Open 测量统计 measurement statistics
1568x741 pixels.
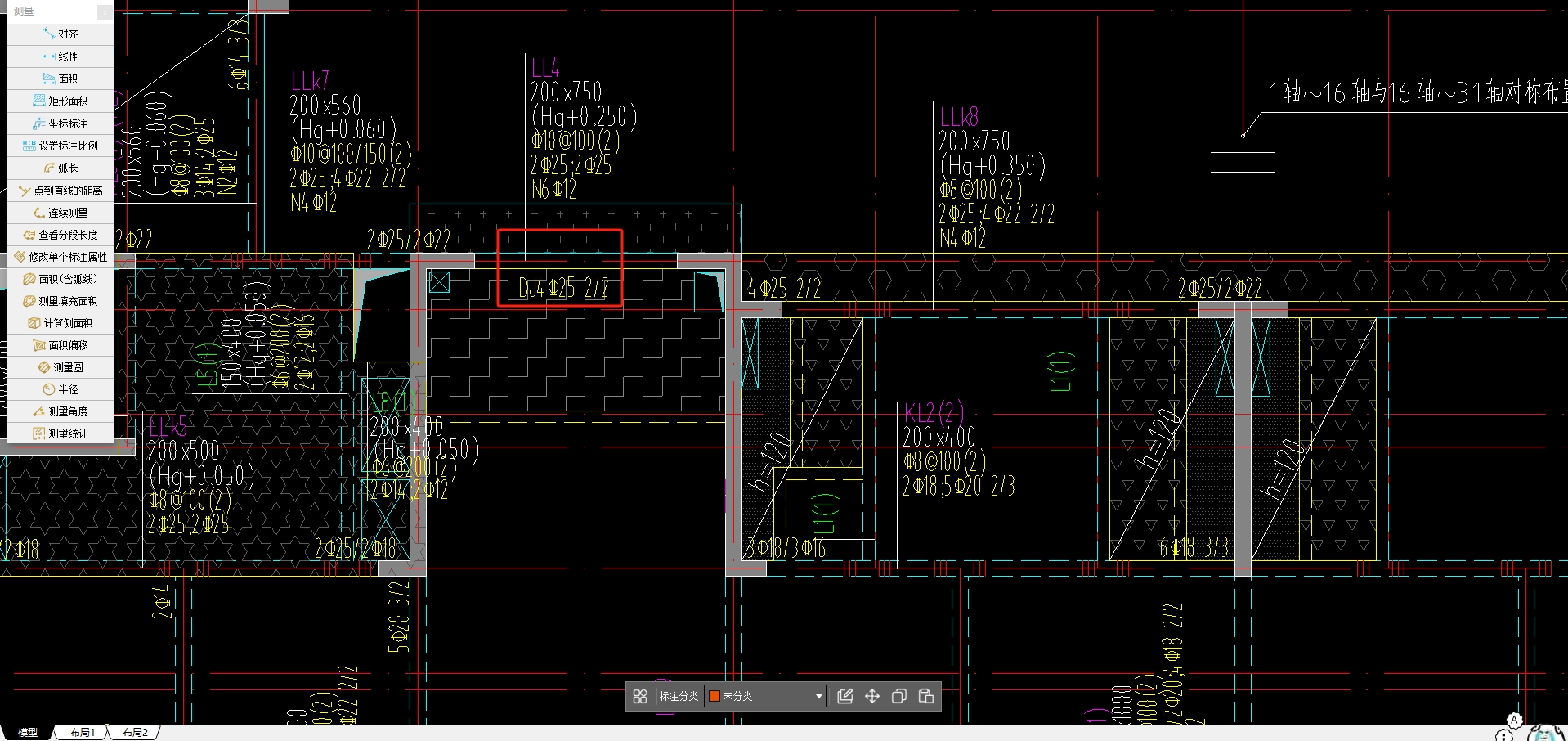coord(60,433)
